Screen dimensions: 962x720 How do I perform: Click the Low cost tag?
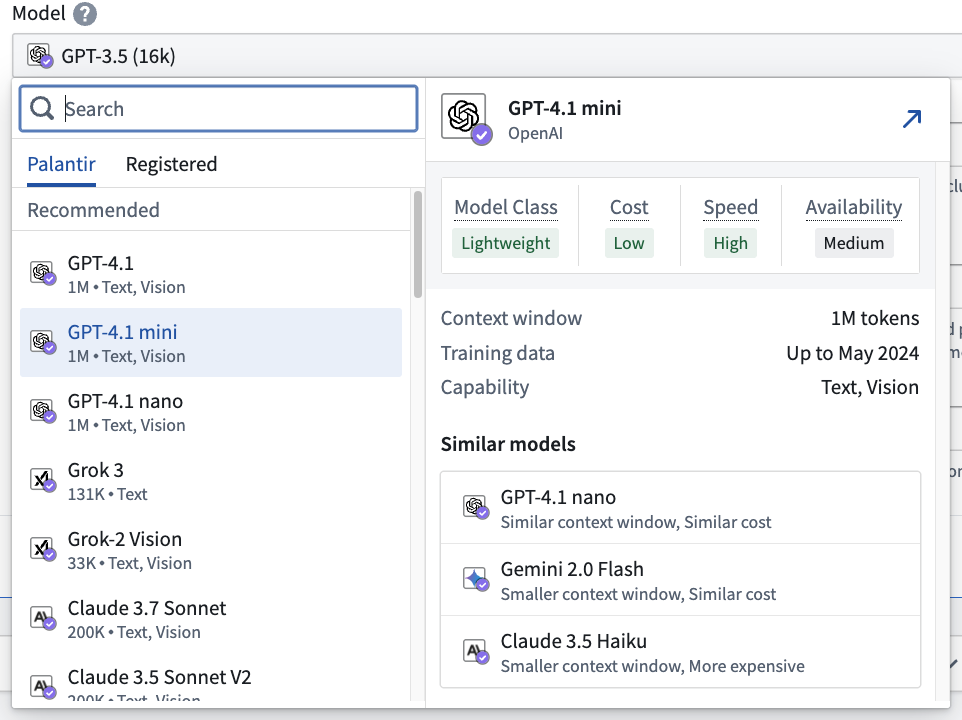click(x=629, y=243)
